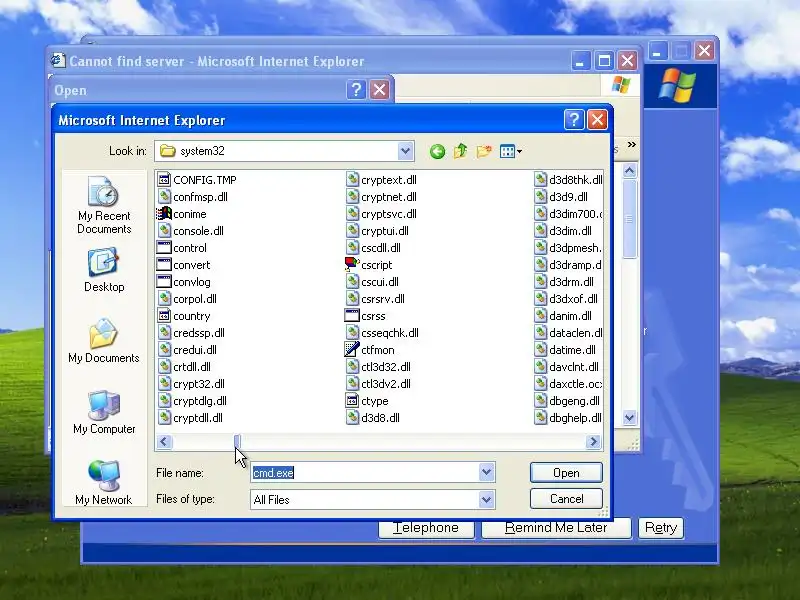Select the cscdll.dll file
Viewport: 800px width, 600px height.
373,248
